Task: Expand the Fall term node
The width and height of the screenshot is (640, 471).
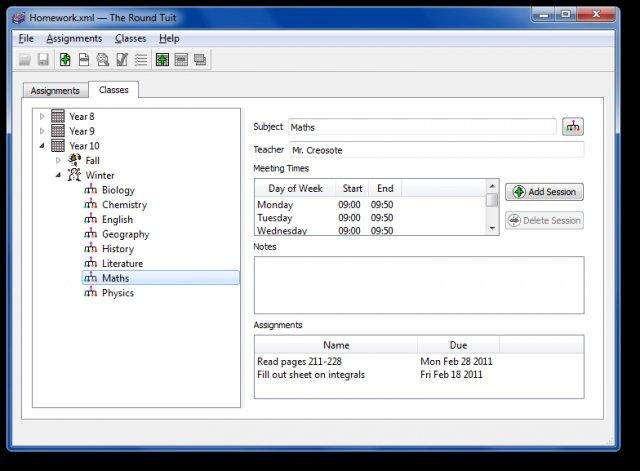Action: point(58,160)
